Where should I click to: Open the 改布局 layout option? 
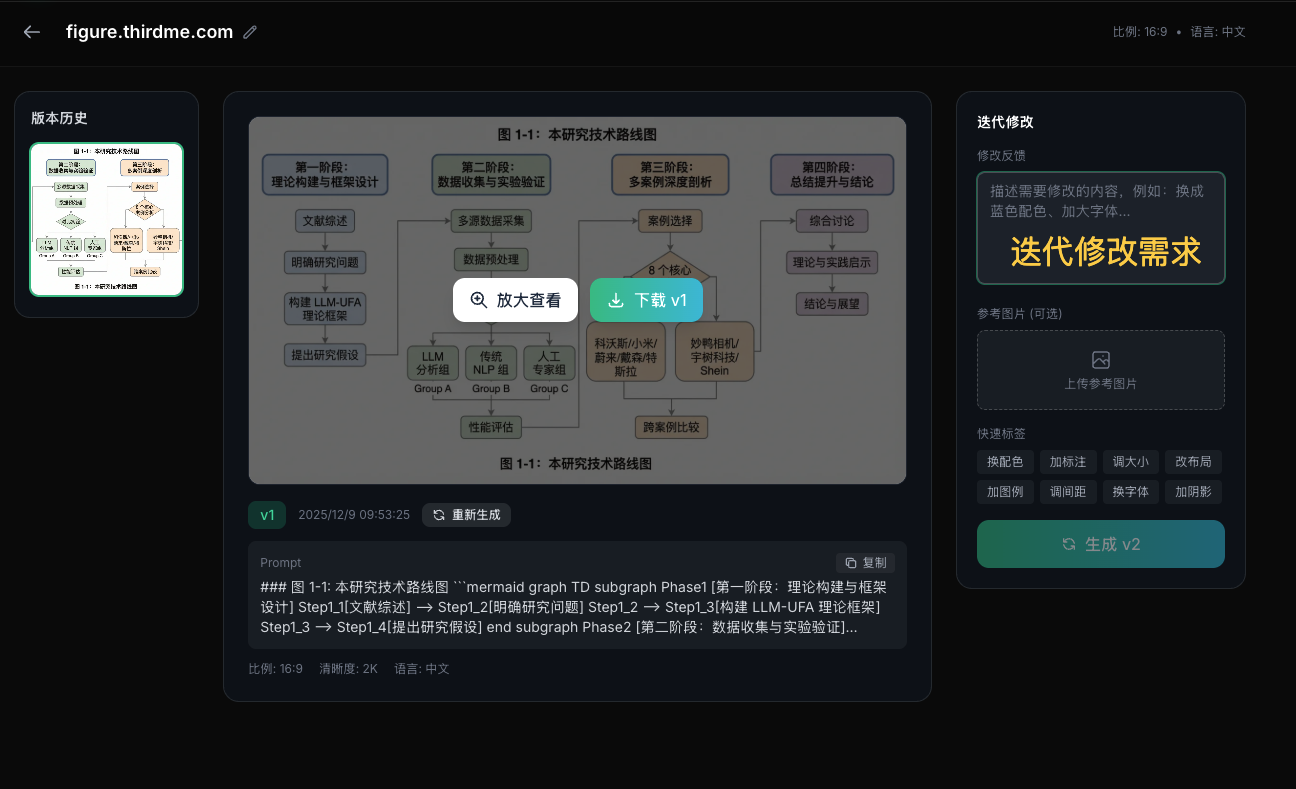pos(1193,461)
